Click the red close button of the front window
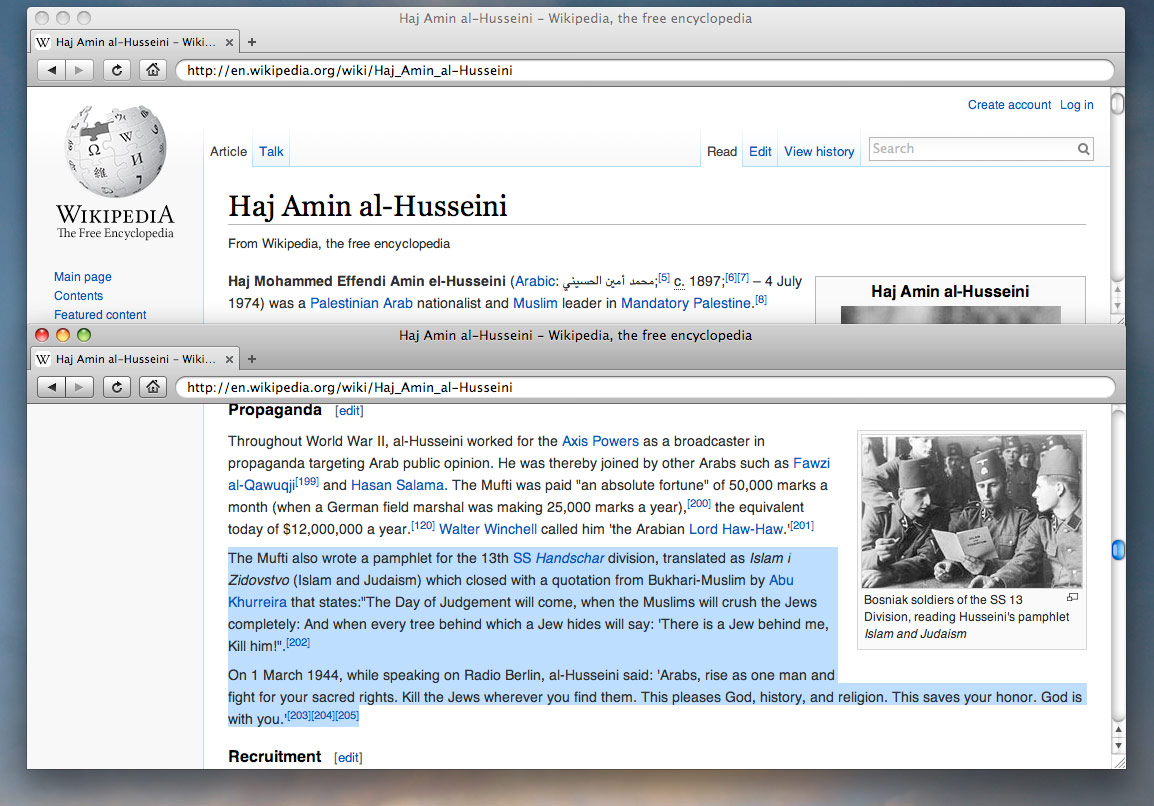 click(42, 335)
